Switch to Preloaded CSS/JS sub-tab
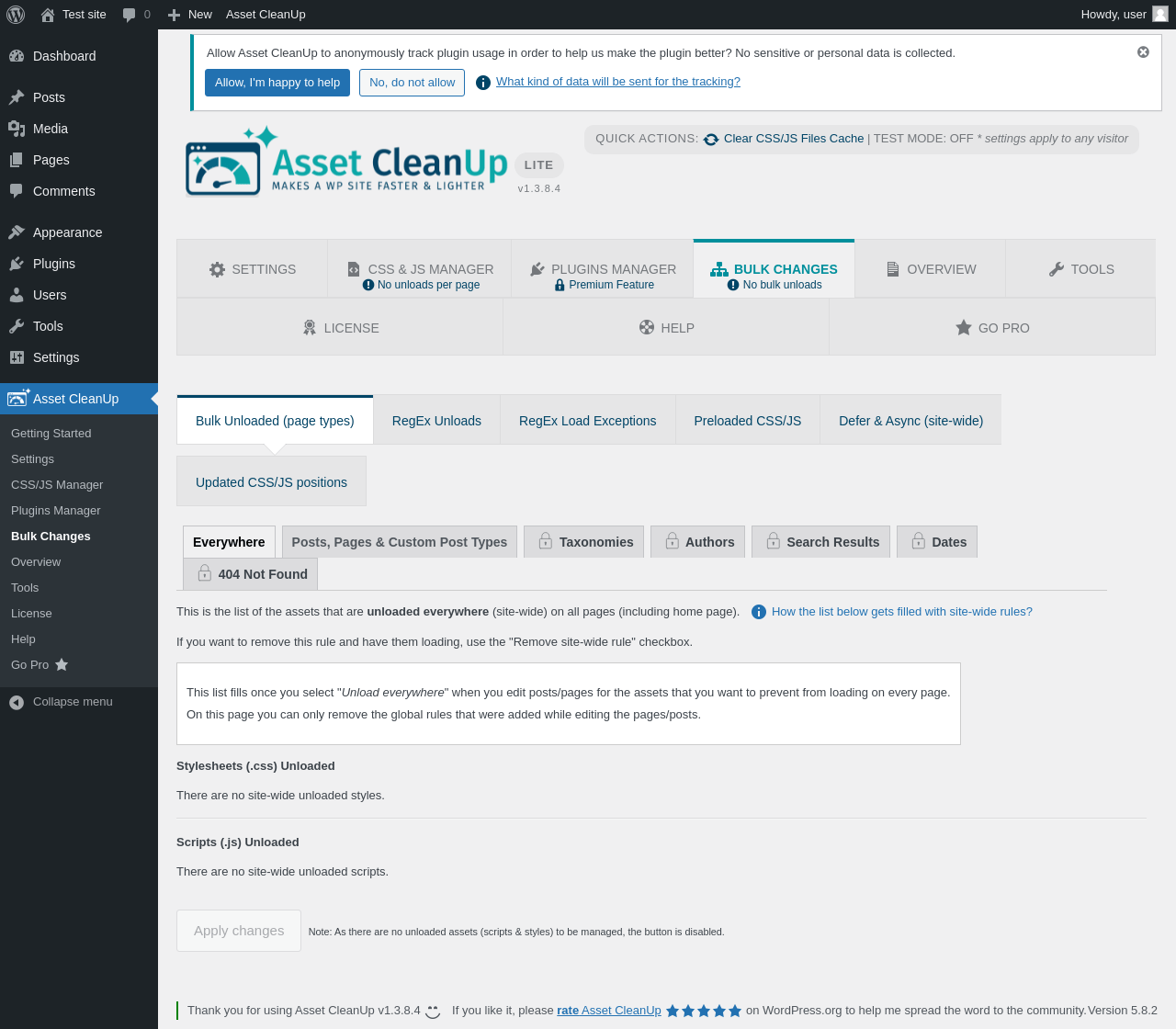 pyautogui.click(x=748, y=421)
